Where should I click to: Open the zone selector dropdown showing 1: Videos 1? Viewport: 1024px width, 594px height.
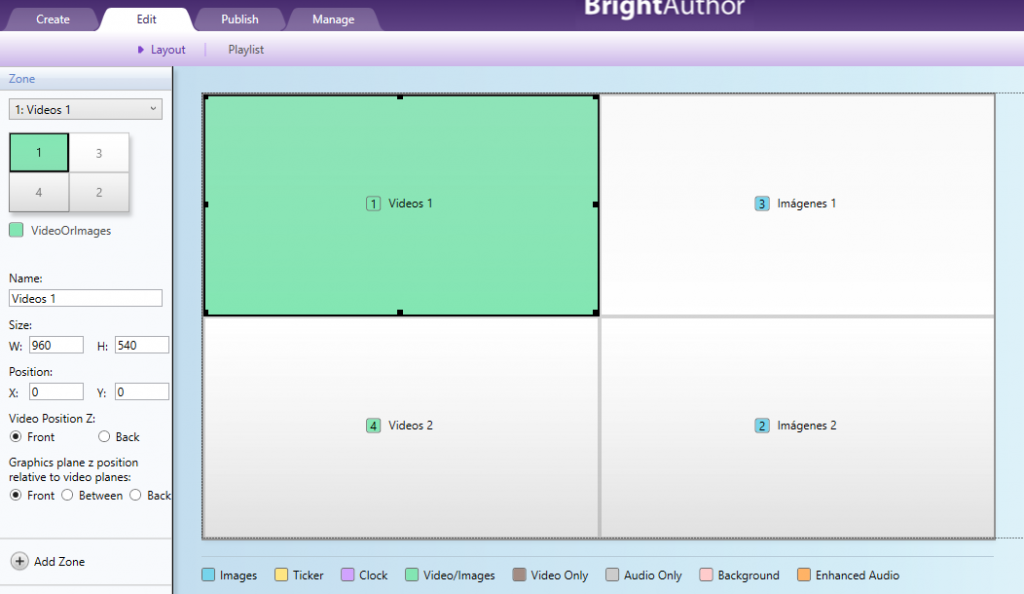(x=84, y=108)
